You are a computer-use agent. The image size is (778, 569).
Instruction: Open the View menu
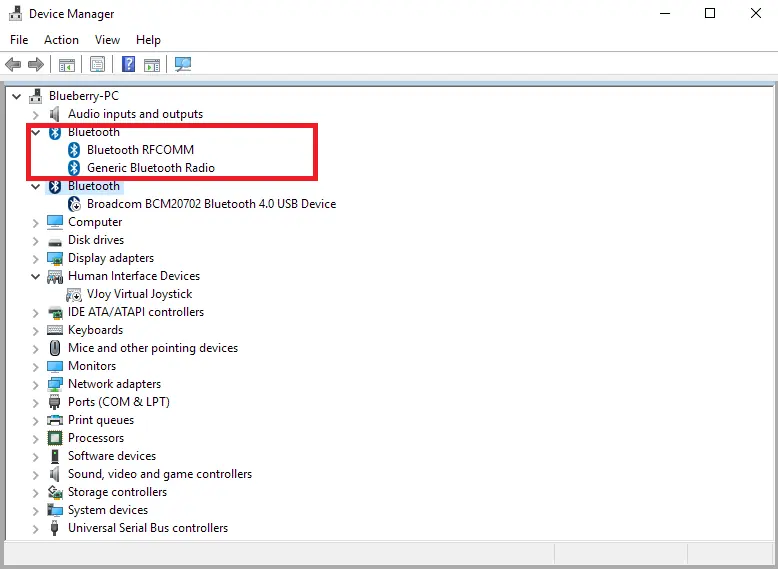point(107,40)
